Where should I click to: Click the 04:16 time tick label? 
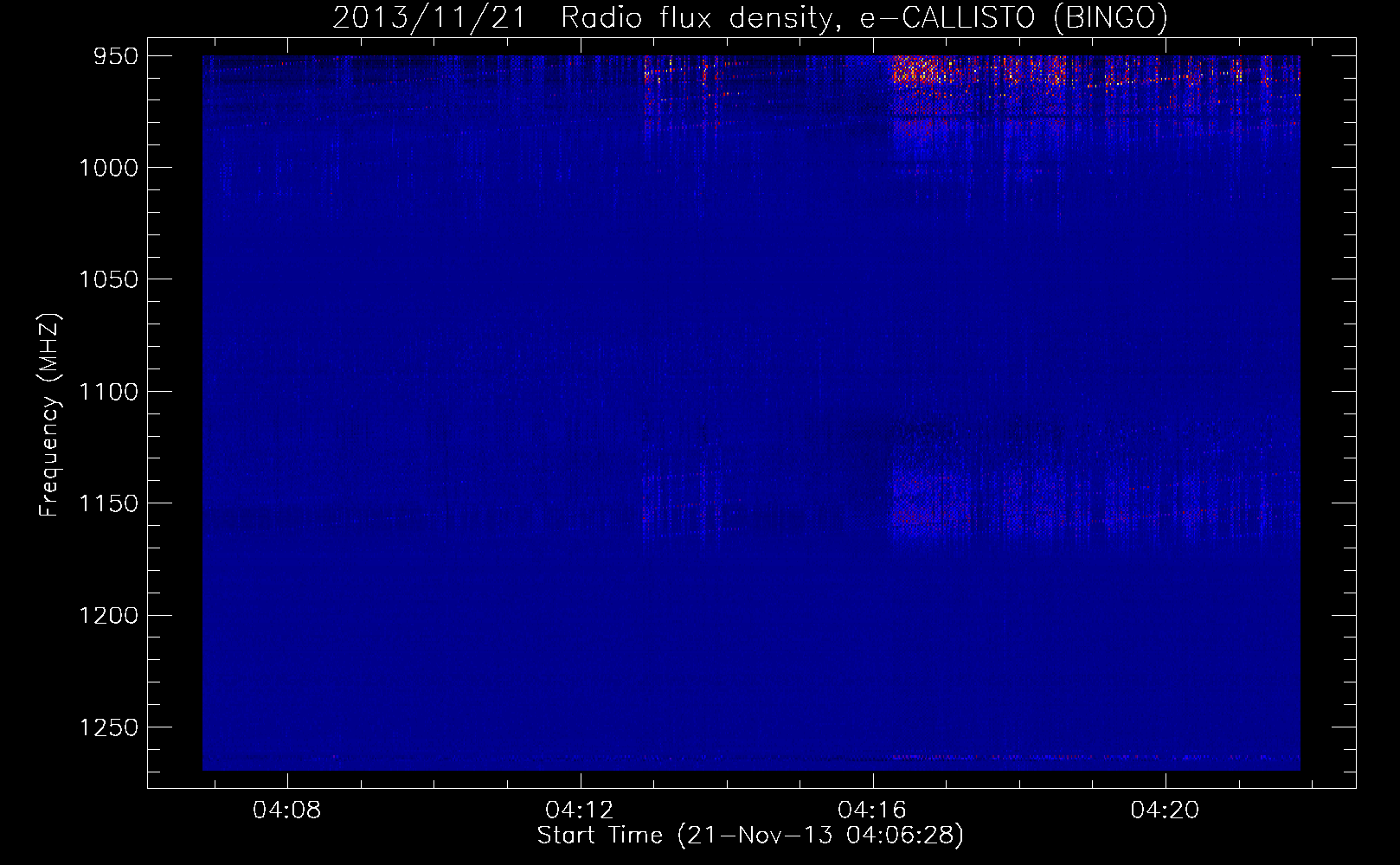coord(872,810)
